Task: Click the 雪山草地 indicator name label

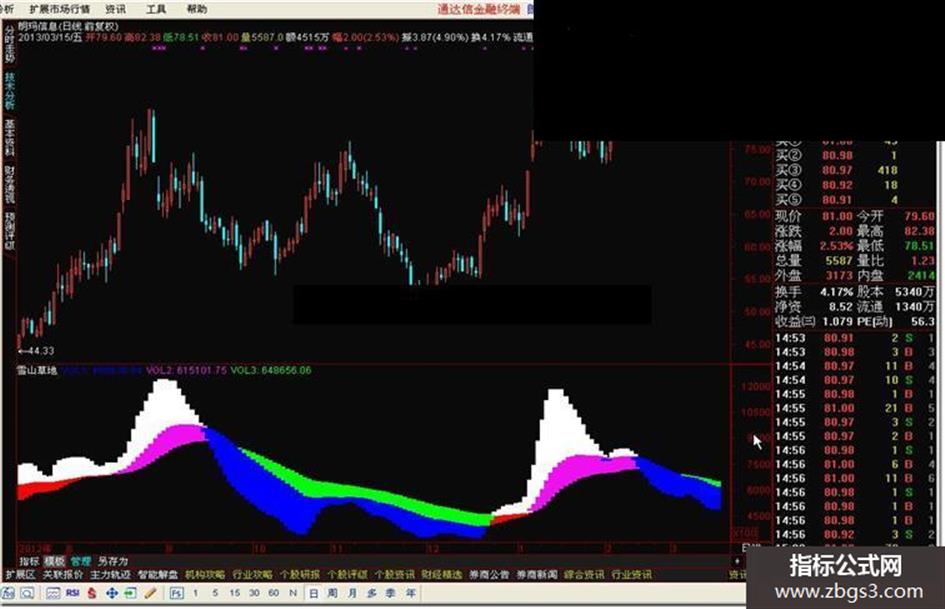Action: pyautogui.click(x=37, y=370)
